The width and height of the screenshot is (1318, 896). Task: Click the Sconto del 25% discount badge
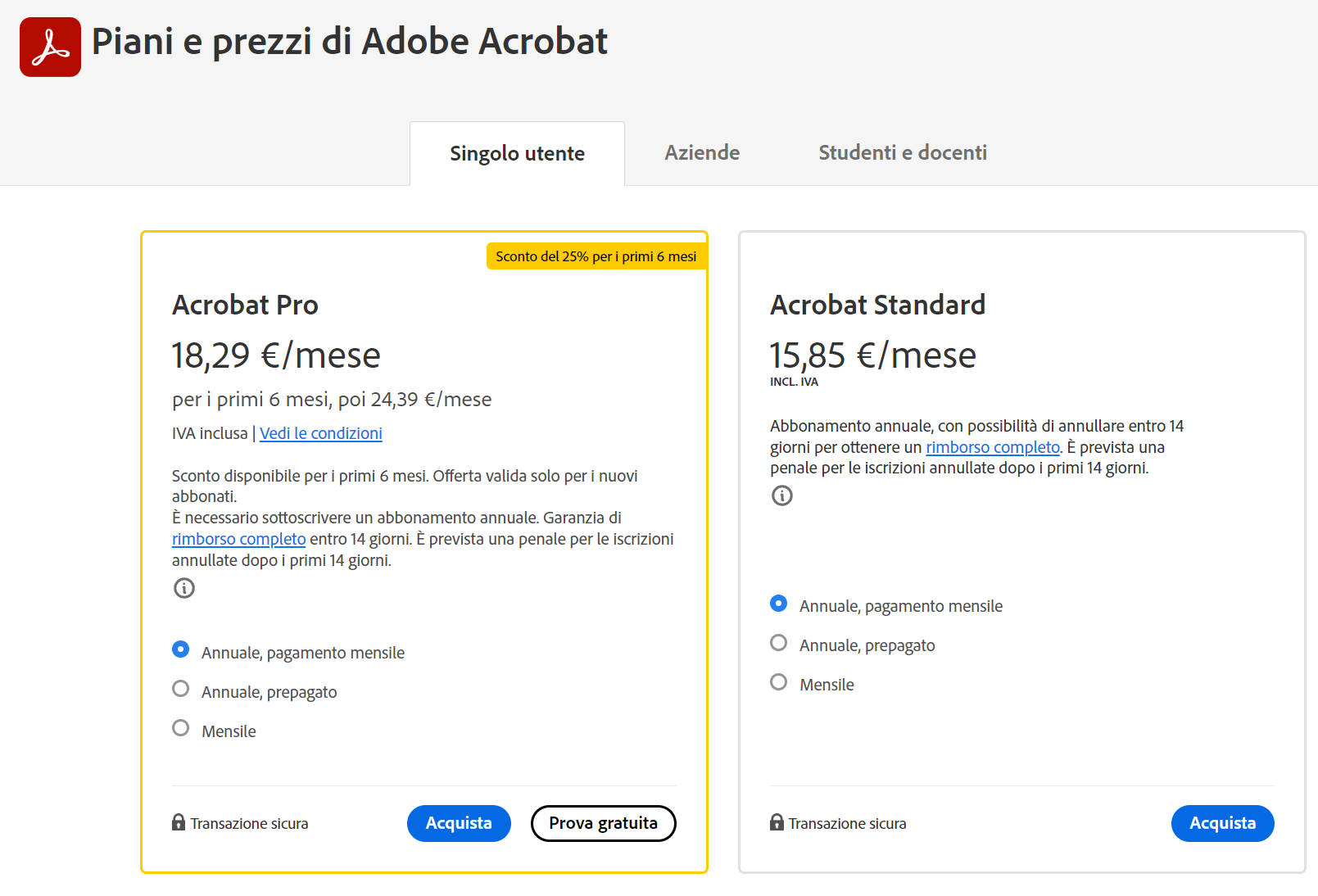pos(596,256)
